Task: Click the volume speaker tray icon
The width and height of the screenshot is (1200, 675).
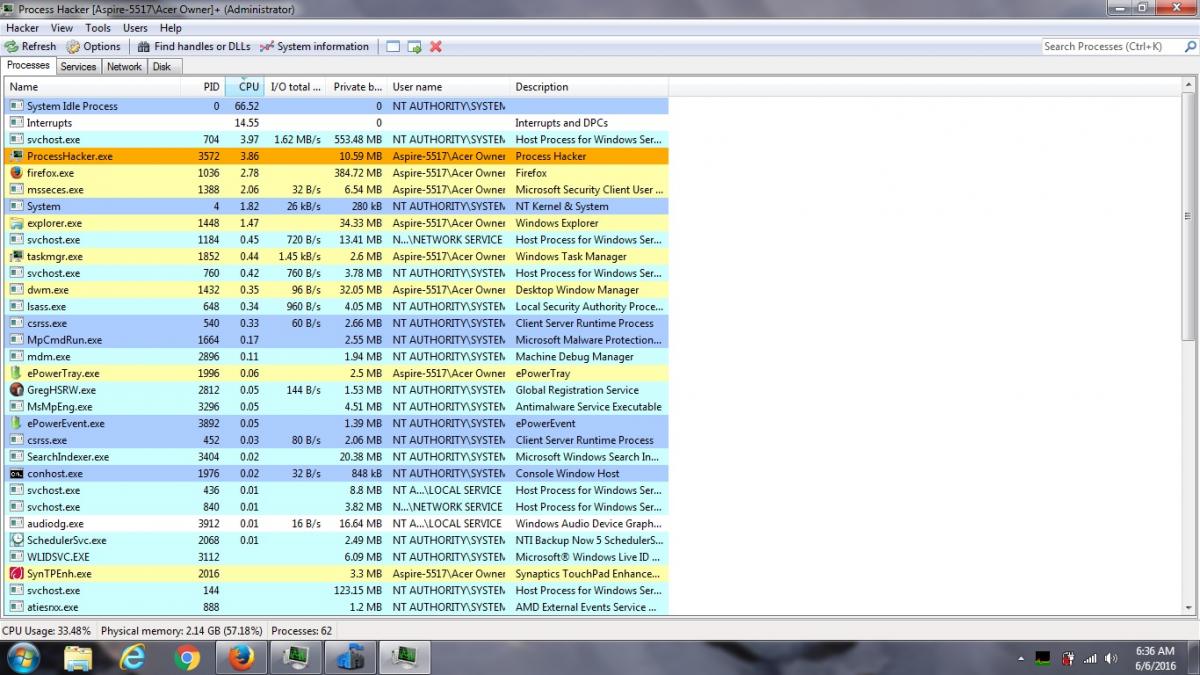Action: pyautogui.click(x=1112, y=659)
